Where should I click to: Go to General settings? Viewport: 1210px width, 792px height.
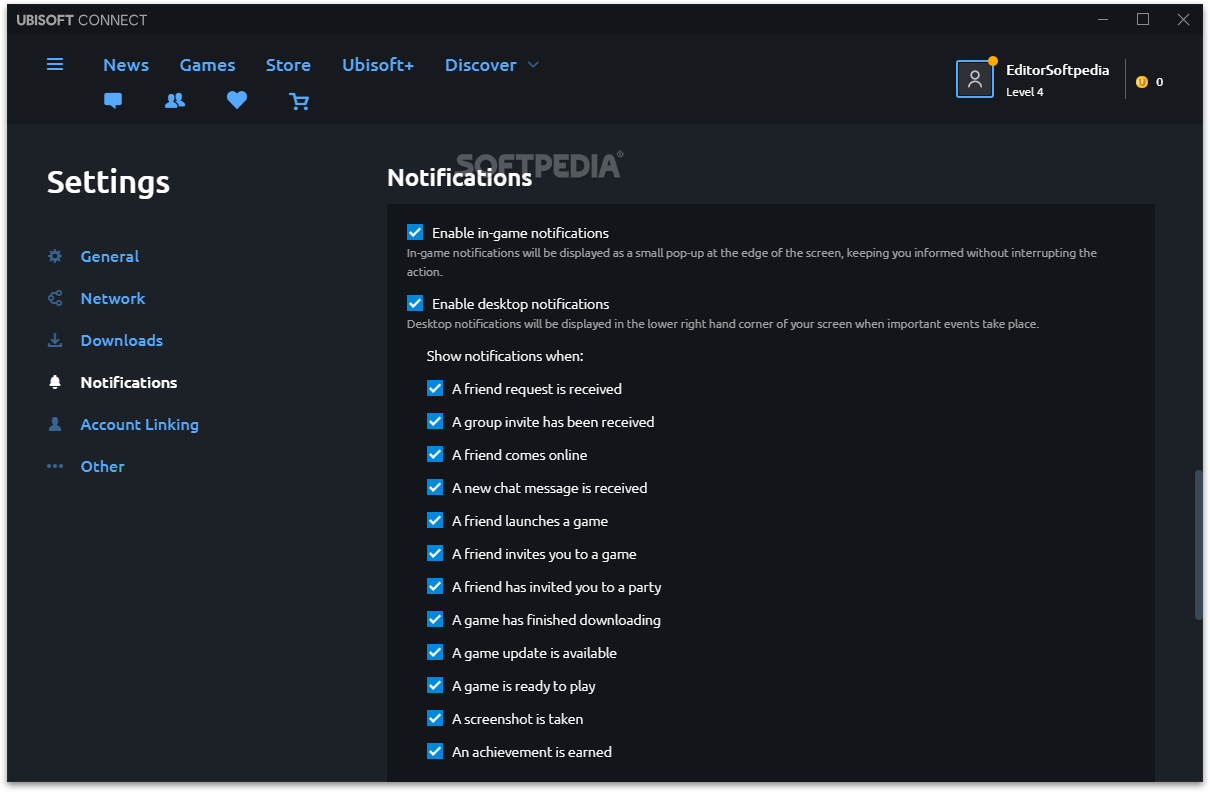point(110,256)
